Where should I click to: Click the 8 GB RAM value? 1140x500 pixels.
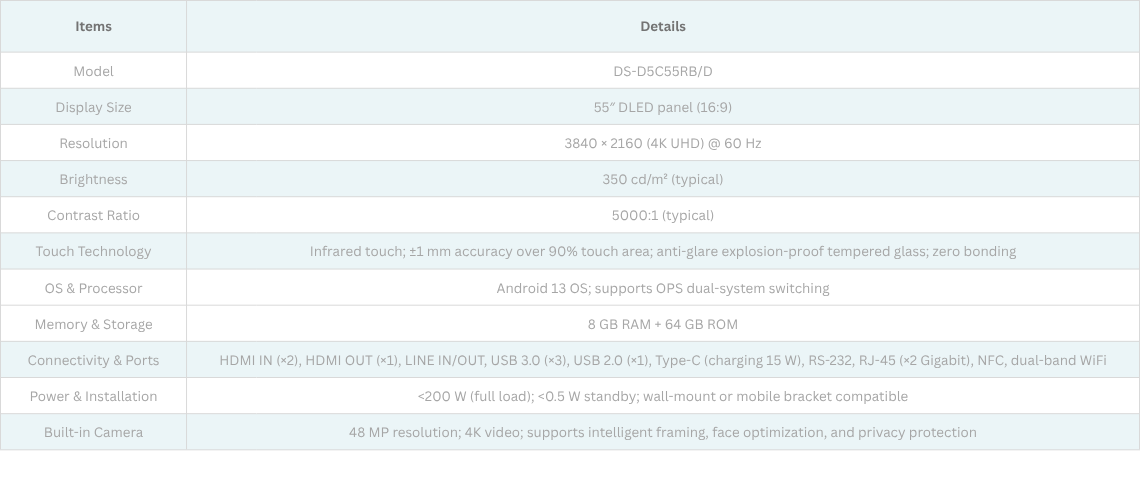pyautogui.click(x=663, y=324)
